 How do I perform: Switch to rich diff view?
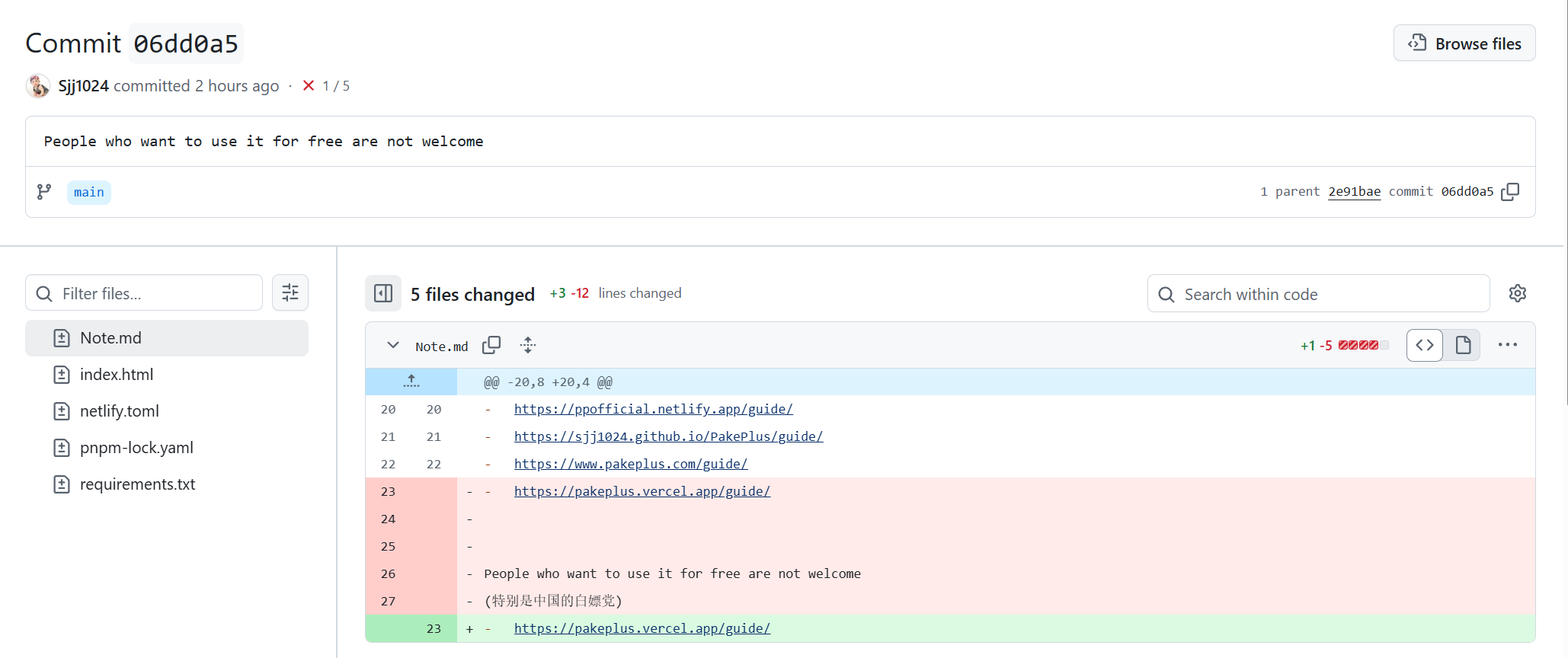tap(1462, 346)
